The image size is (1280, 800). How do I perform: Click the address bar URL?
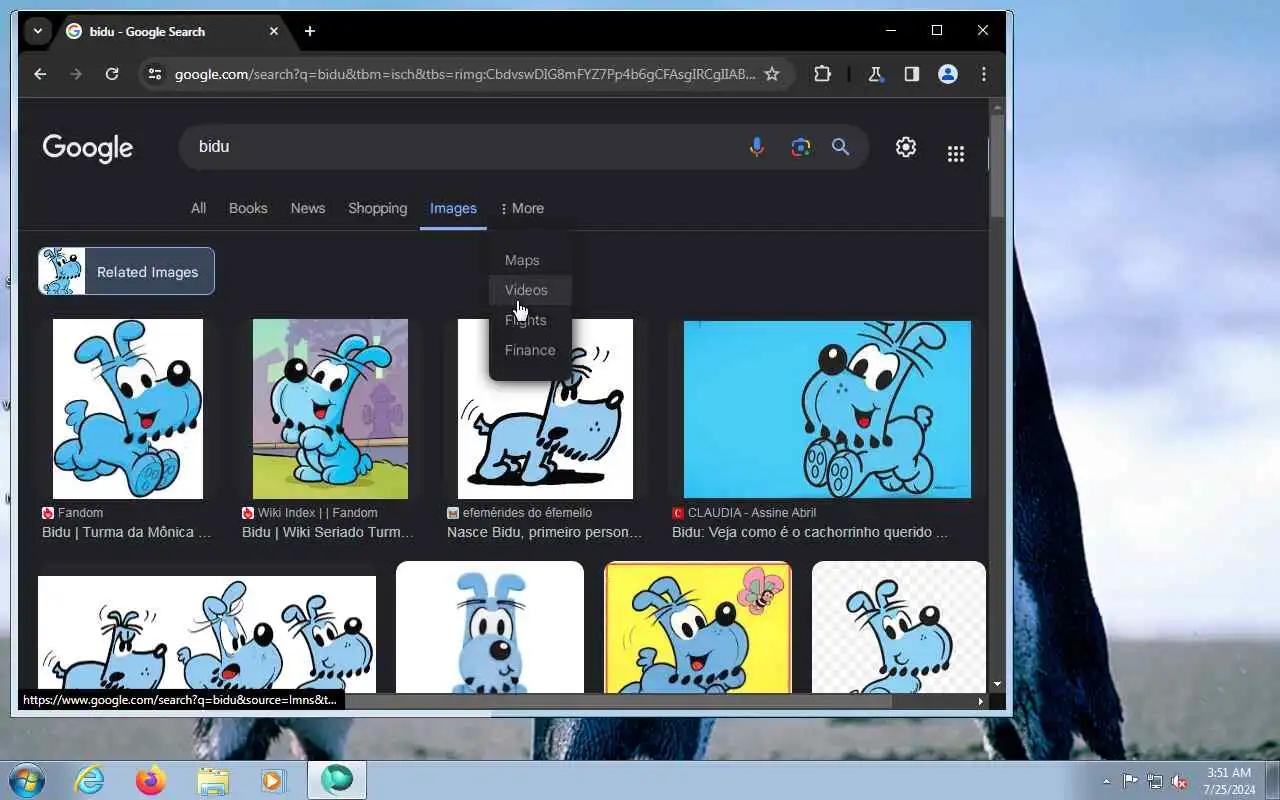coord(464,74)
